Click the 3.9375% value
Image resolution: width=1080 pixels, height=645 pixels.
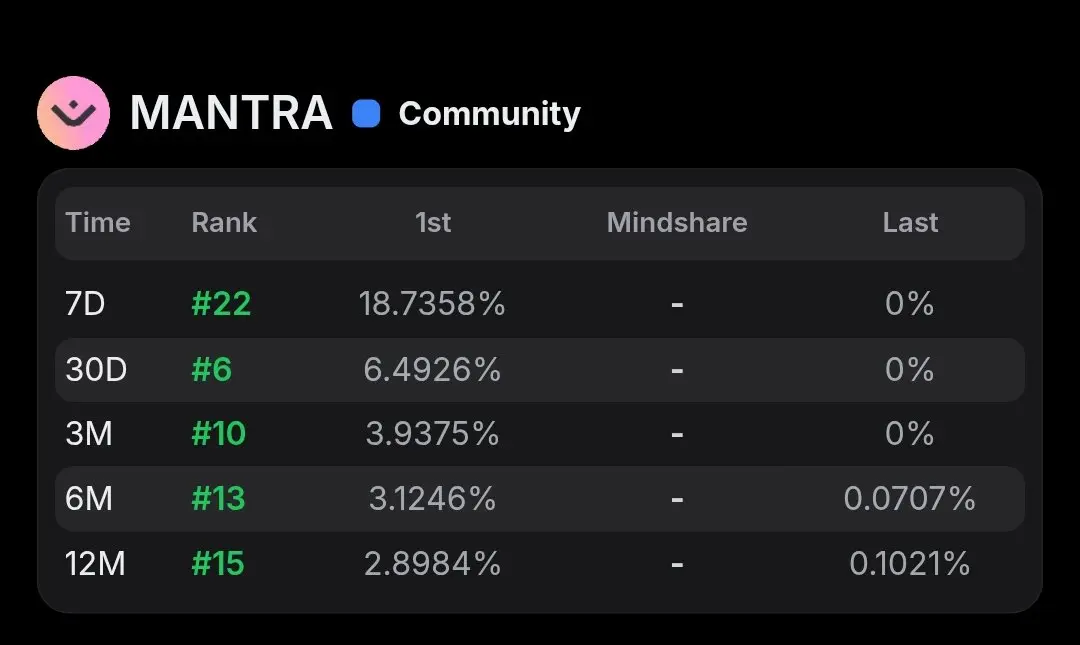[432, 434]
